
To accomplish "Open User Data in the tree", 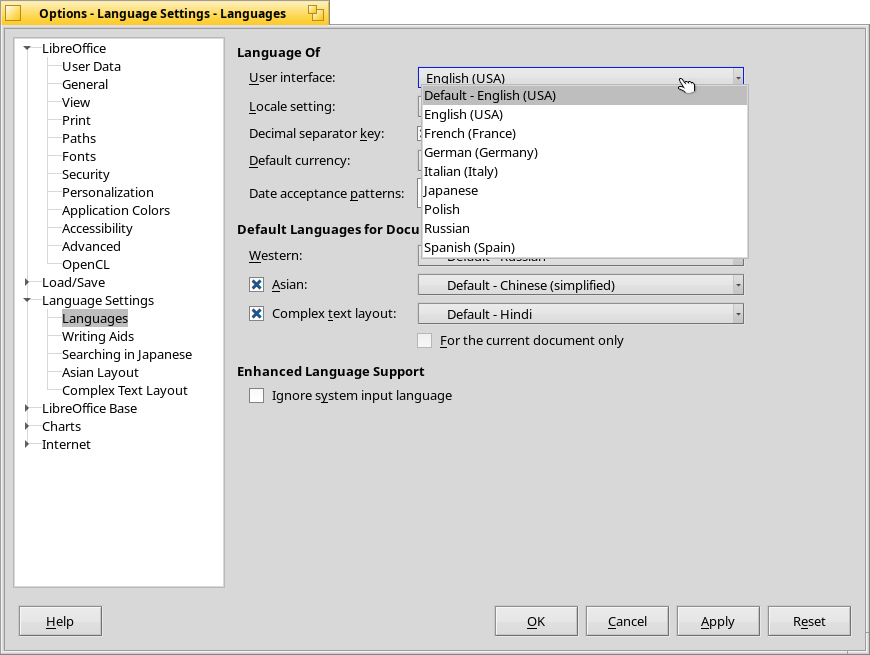I will [x=92, y=67].
